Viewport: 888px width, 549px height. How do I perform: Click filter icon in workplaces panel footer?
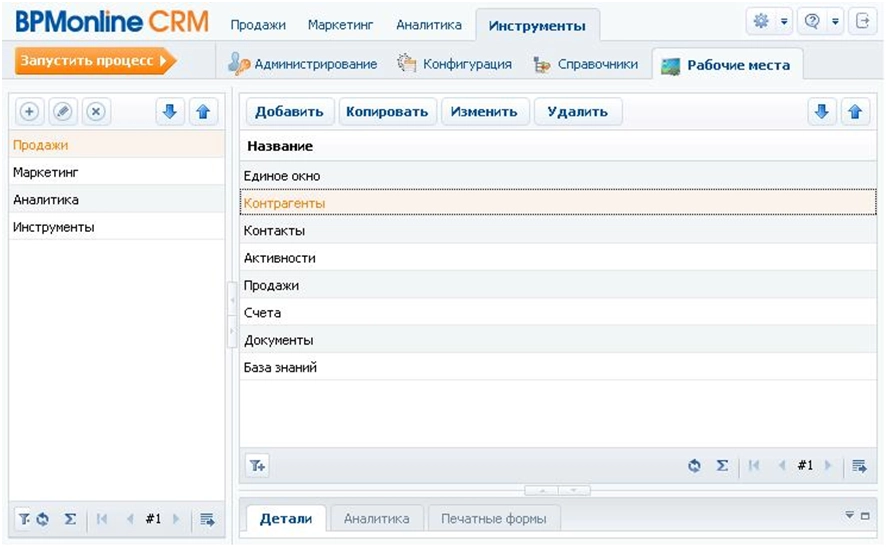[x=24, y=518]
